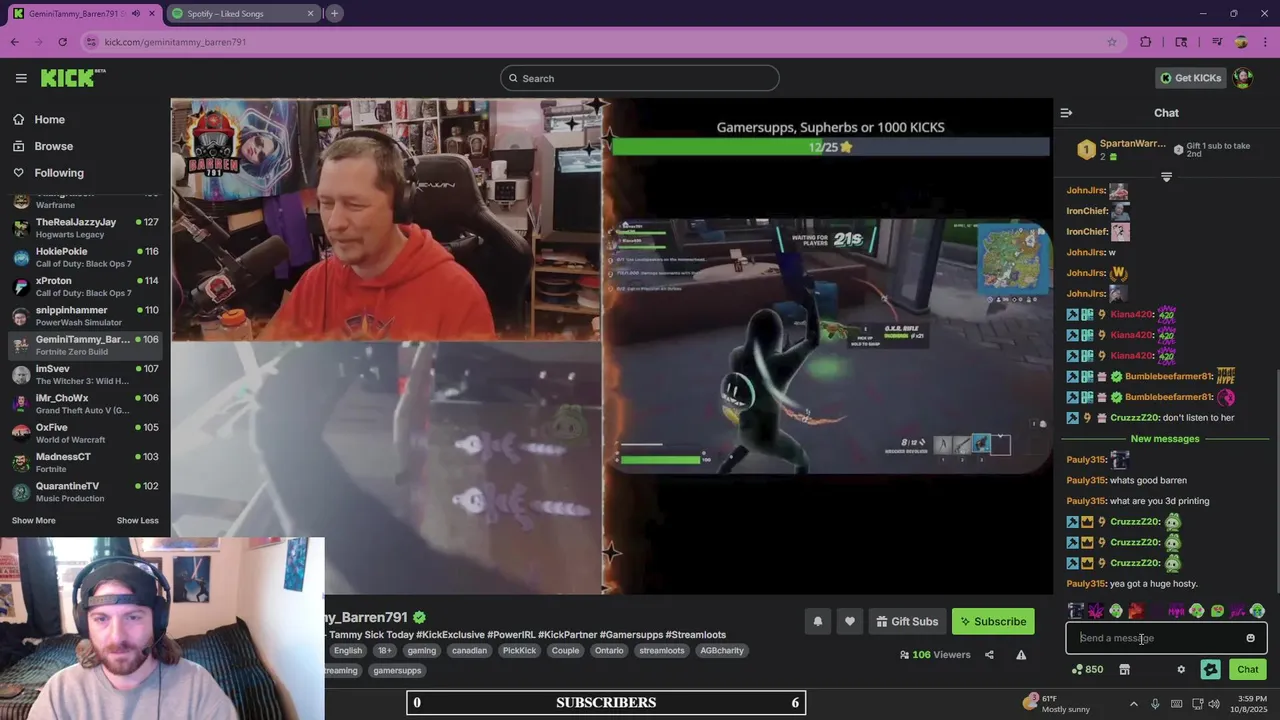
Task: Switch to Spotify – Liked Songs browser tab
Action: point(244,13)
